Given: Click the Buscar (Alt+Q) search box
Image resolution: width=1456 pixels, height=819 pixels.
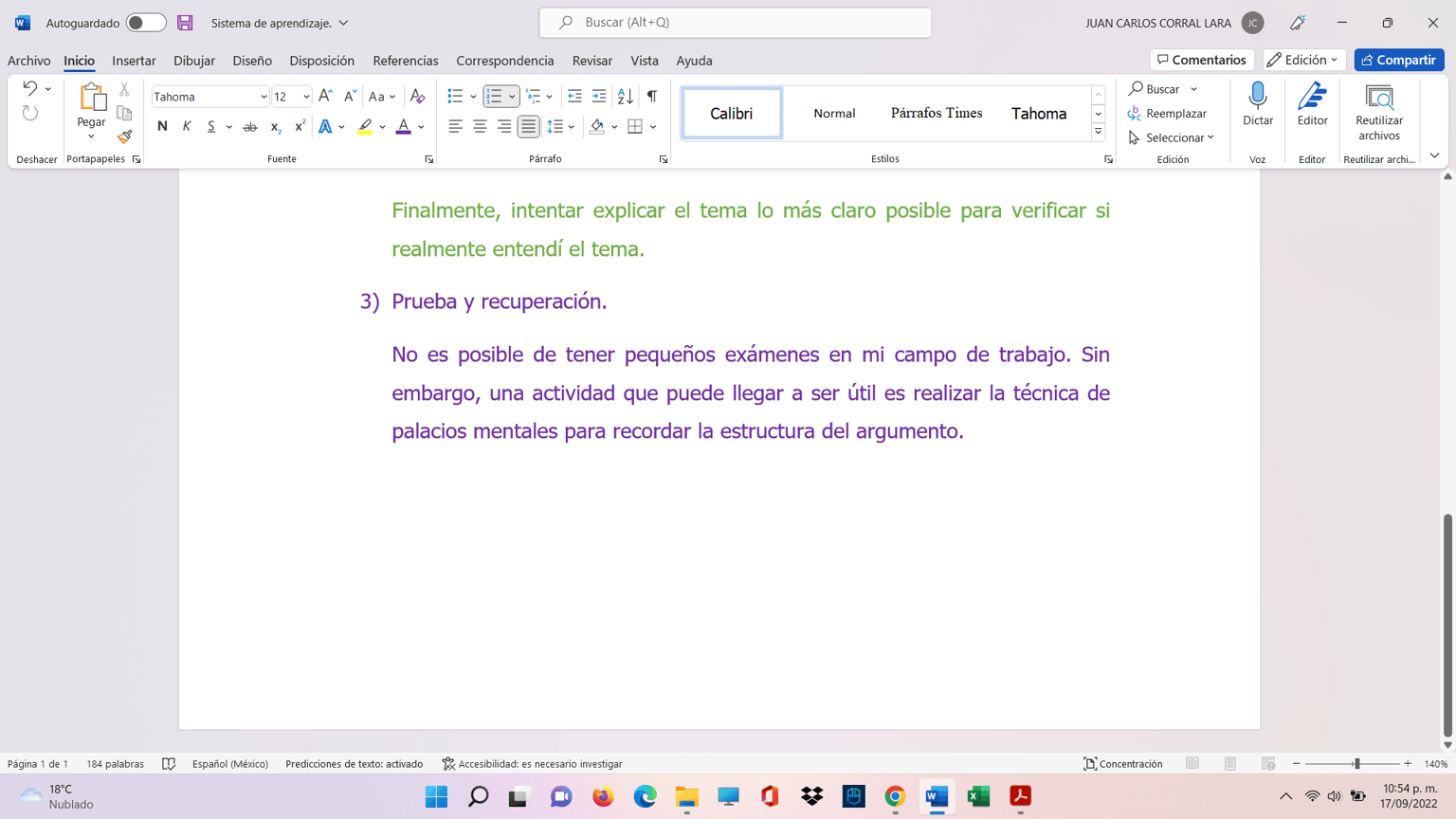Looking at the screenshot, I should click(x=736, y=23).
